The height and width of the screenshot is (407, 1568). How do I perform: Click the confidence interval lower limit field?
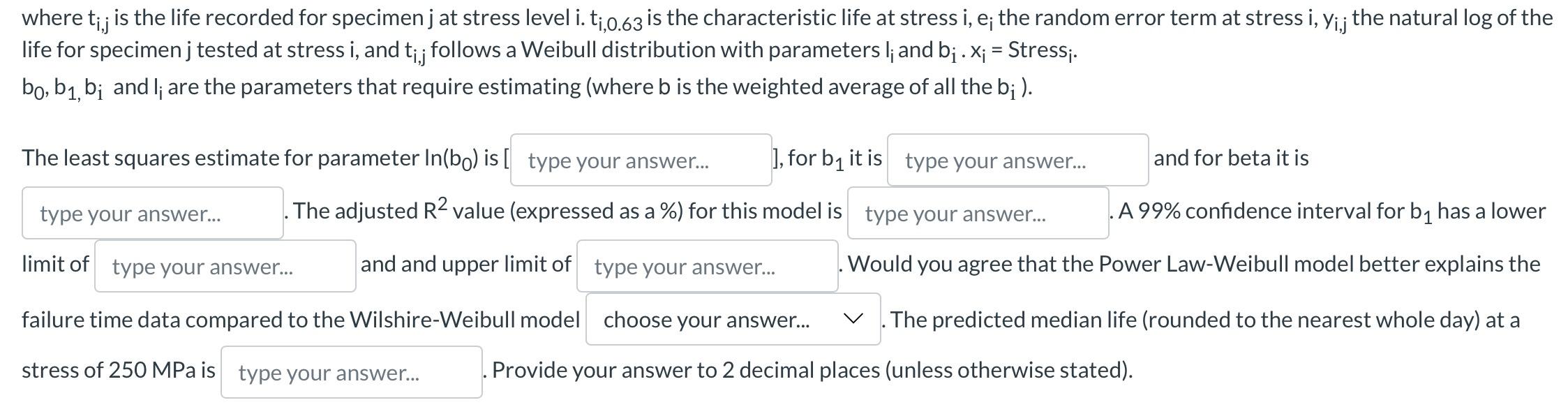click(225, 267)
